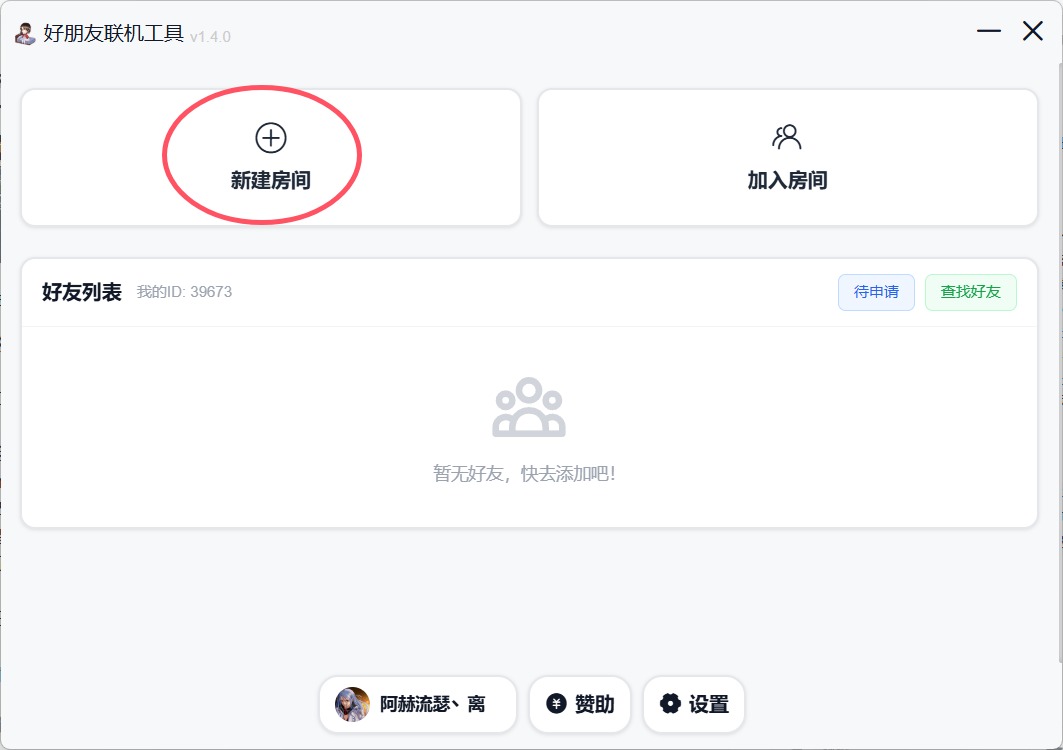1063x750 pixels.
Task: Click the 好友列表 heading
Action: tap(81, 292)
